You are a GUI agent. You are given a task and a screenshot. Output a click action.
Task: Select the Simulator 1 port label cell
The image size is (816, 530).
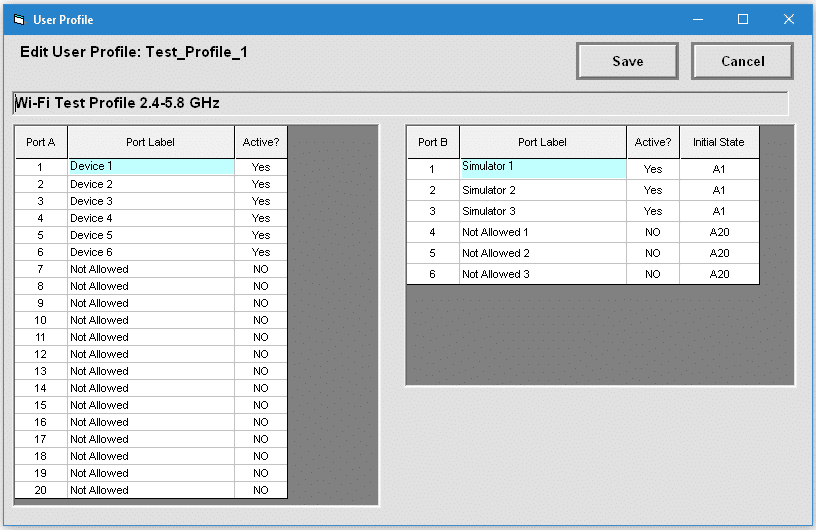[543, 168]
